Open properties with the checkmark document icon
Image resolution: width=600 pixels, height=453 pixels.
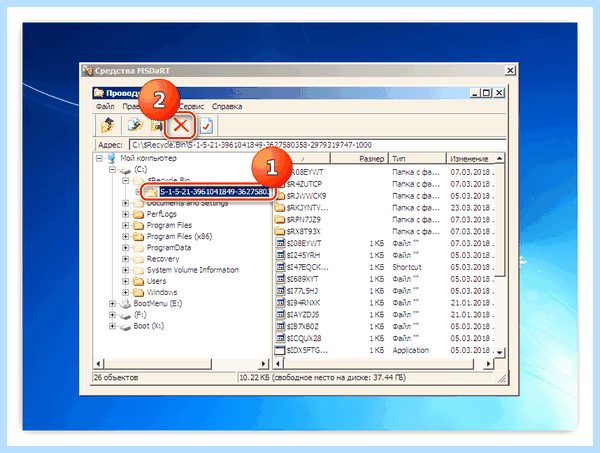(206, 125)
